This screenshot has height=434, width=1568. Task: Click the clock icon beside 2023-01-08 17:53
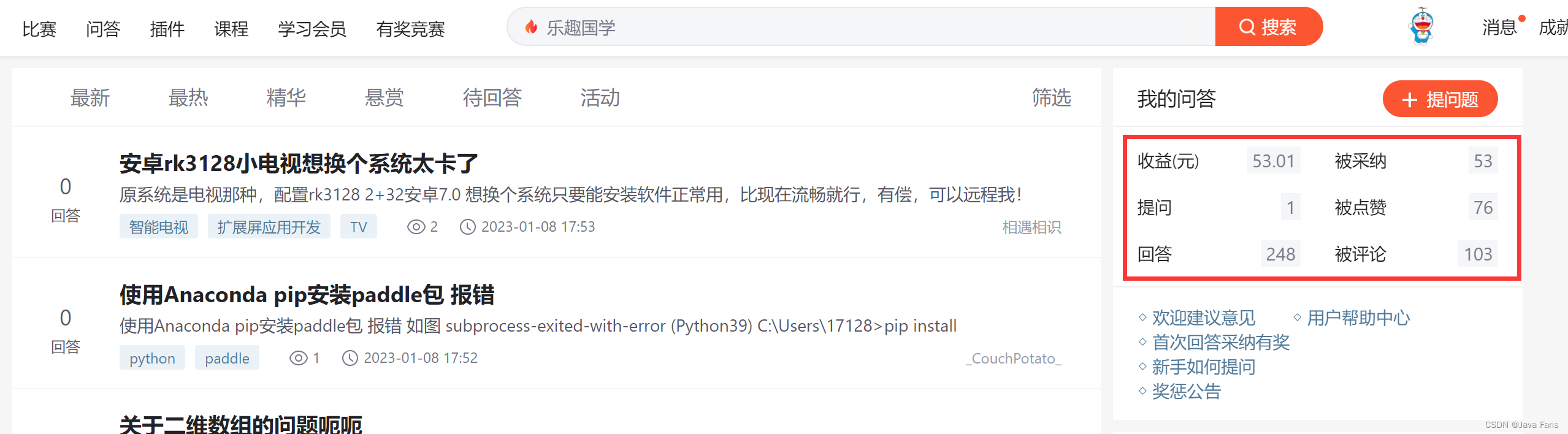tap(467, 227)
